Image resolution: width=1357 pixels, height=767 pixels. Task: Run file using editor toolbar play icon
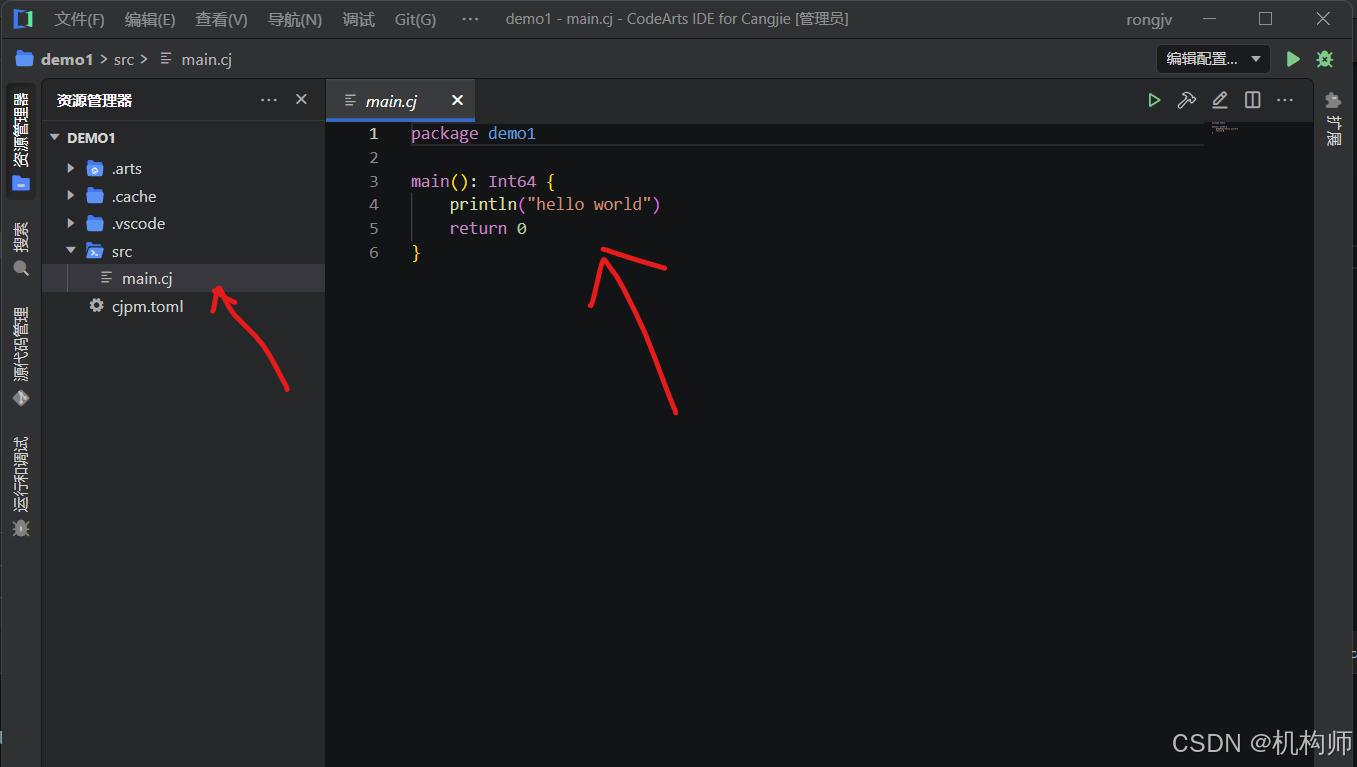click(x=1154, y=100)
